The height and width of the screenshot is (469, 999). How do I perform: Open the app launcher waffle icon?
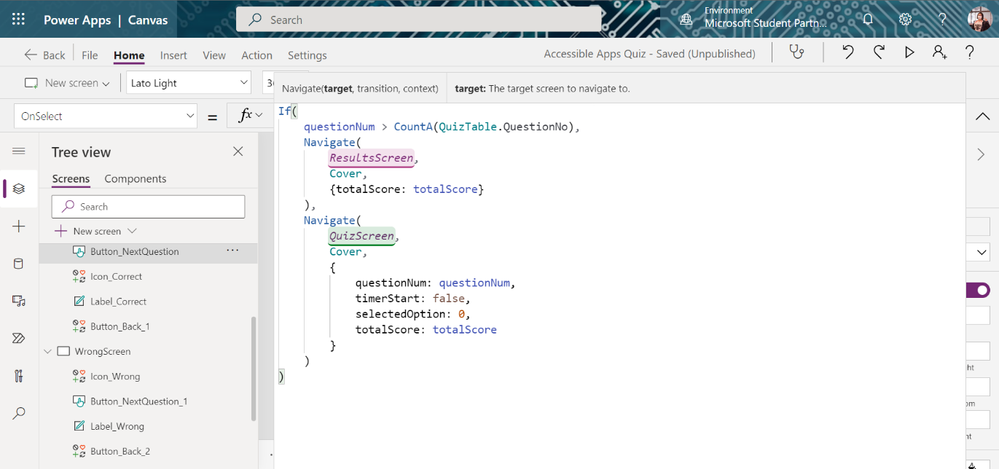click(18, 19)
